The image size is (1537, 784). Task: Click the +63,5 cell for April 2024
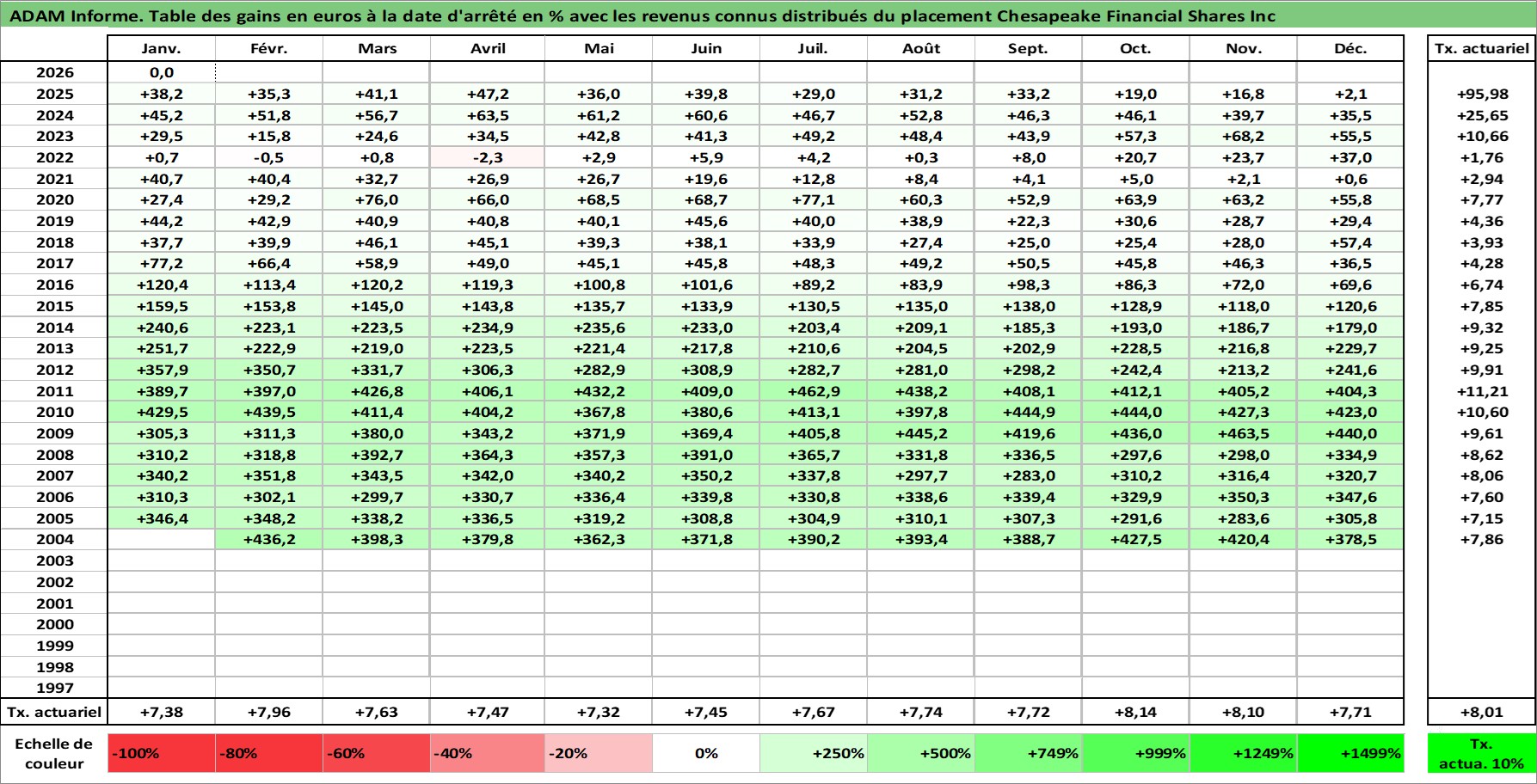point(488,115)
